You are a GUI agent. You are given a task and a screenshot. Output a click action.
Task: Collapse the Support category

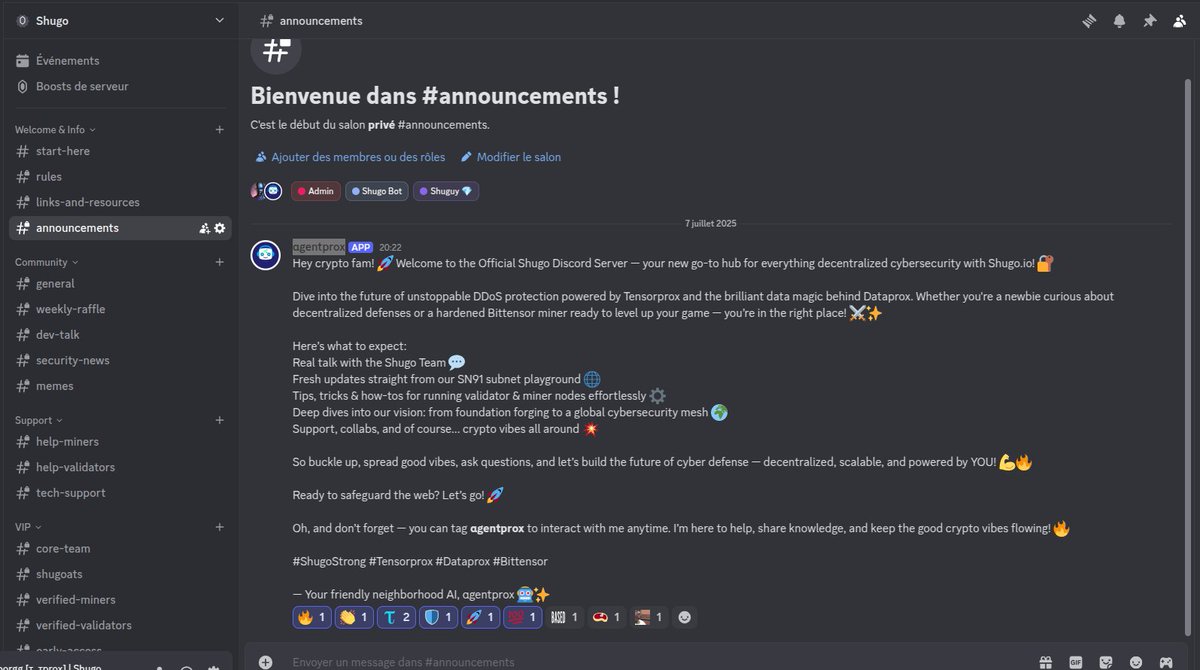pos(39,420)
